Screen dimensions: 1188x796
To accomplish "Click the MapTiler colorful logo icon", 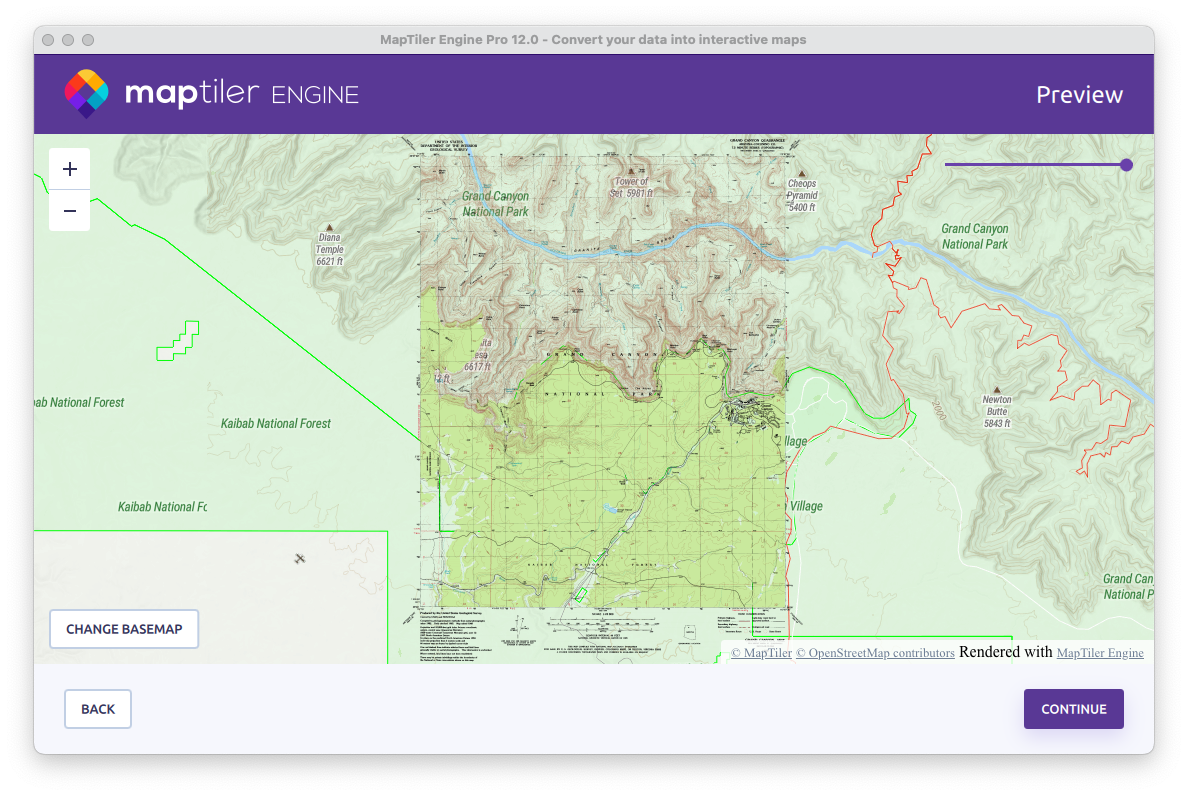I will [x=87, y=94].
